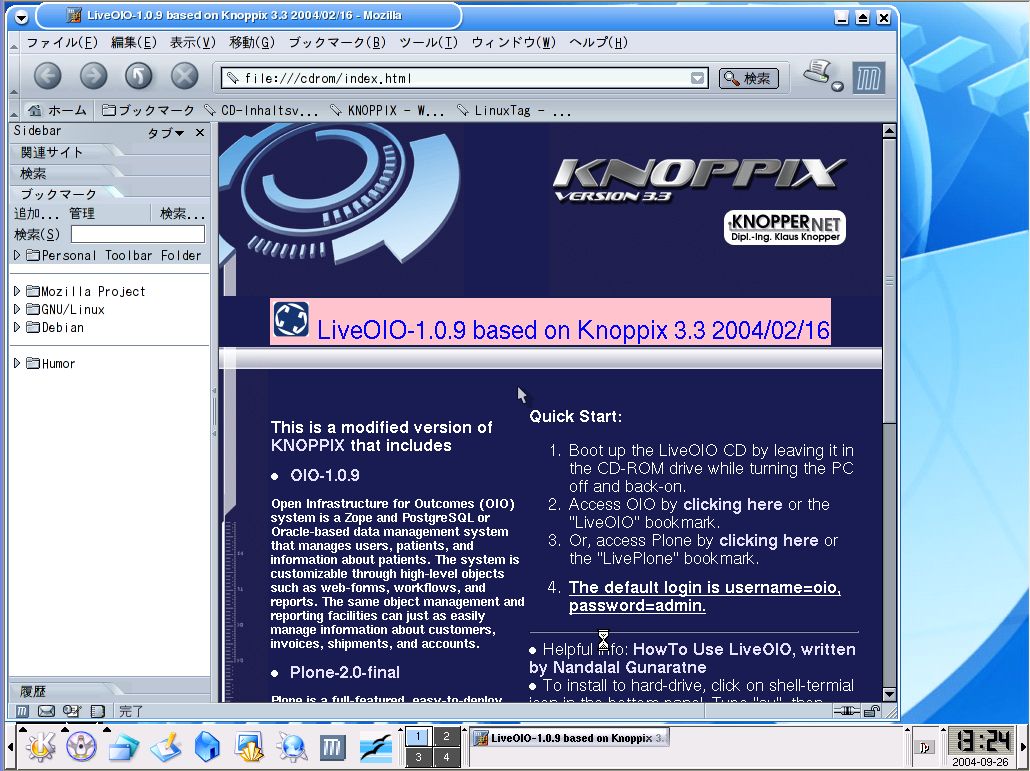Expand the Humor bookmark folder
The width and height of the screenshot is (1030, 771).
pyautogui.click(x=17, y=363)
